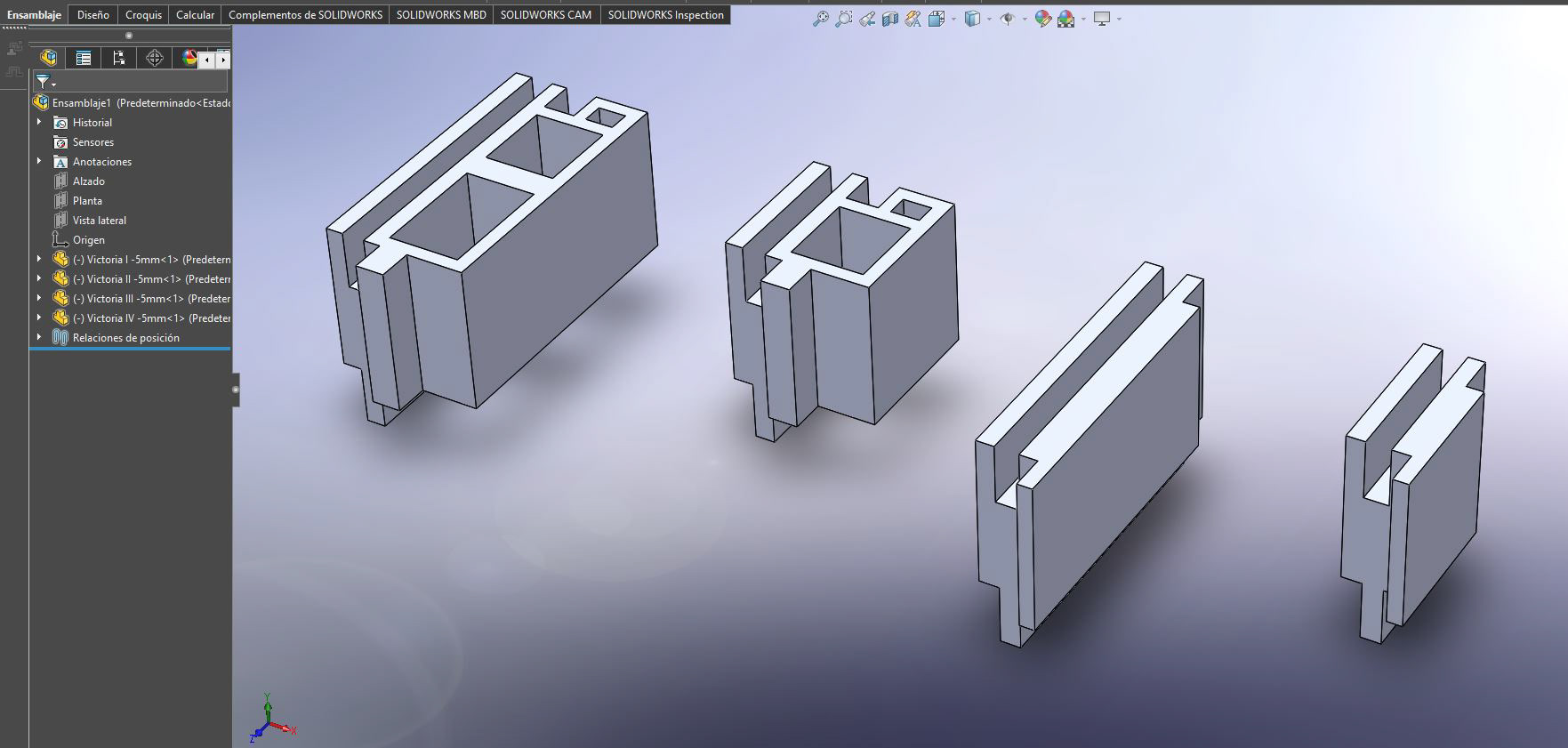This screenshot has width=1568, height=748.
Task: Select the FeatureManager design tree tab icon
Action: coord(49,58)
